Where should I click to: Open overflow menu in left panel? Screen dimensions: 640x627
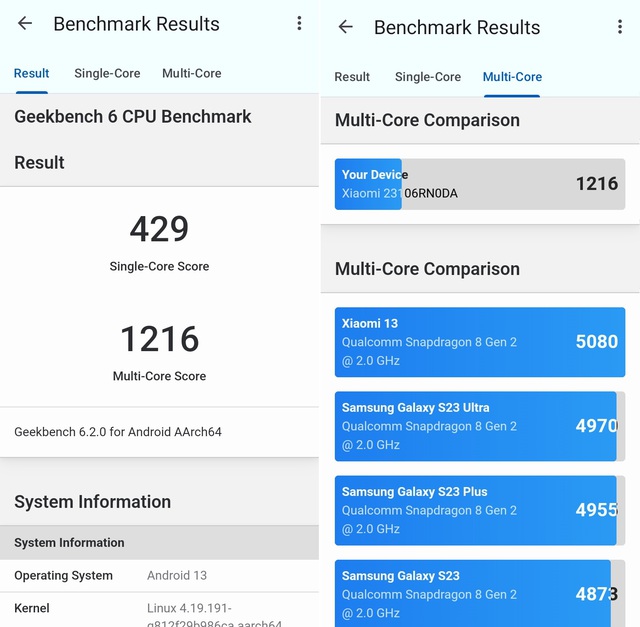click(x=299, y=23)
